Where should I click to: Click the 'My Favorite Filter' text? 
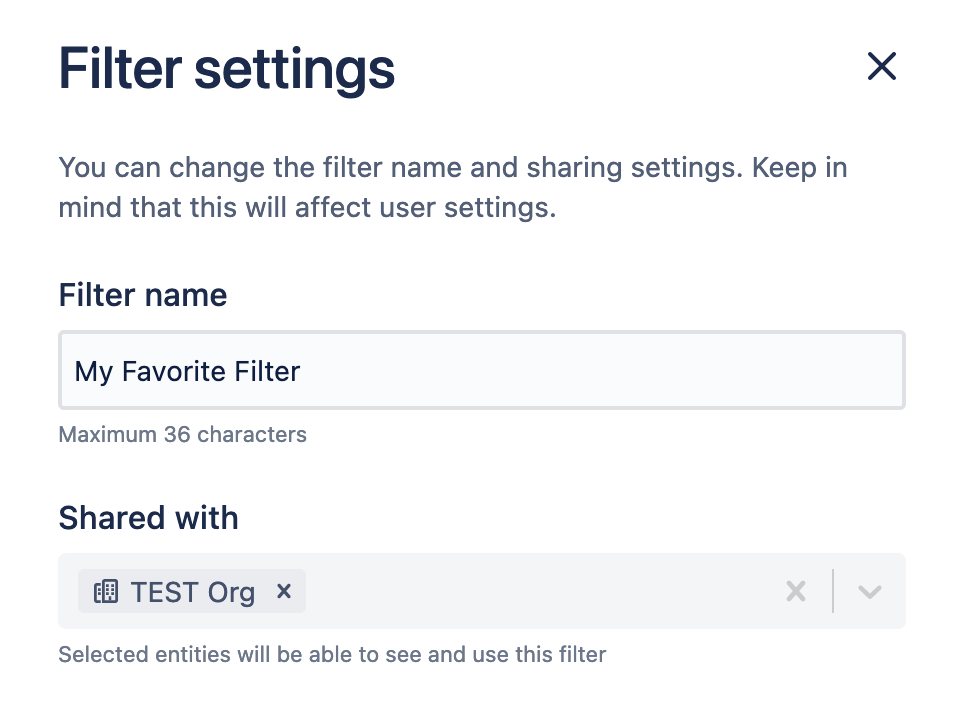point(187,371)
